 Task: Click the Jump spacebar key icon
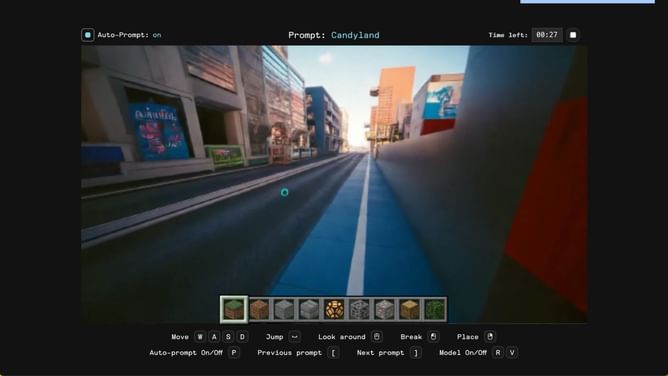[x=294, y=337]
